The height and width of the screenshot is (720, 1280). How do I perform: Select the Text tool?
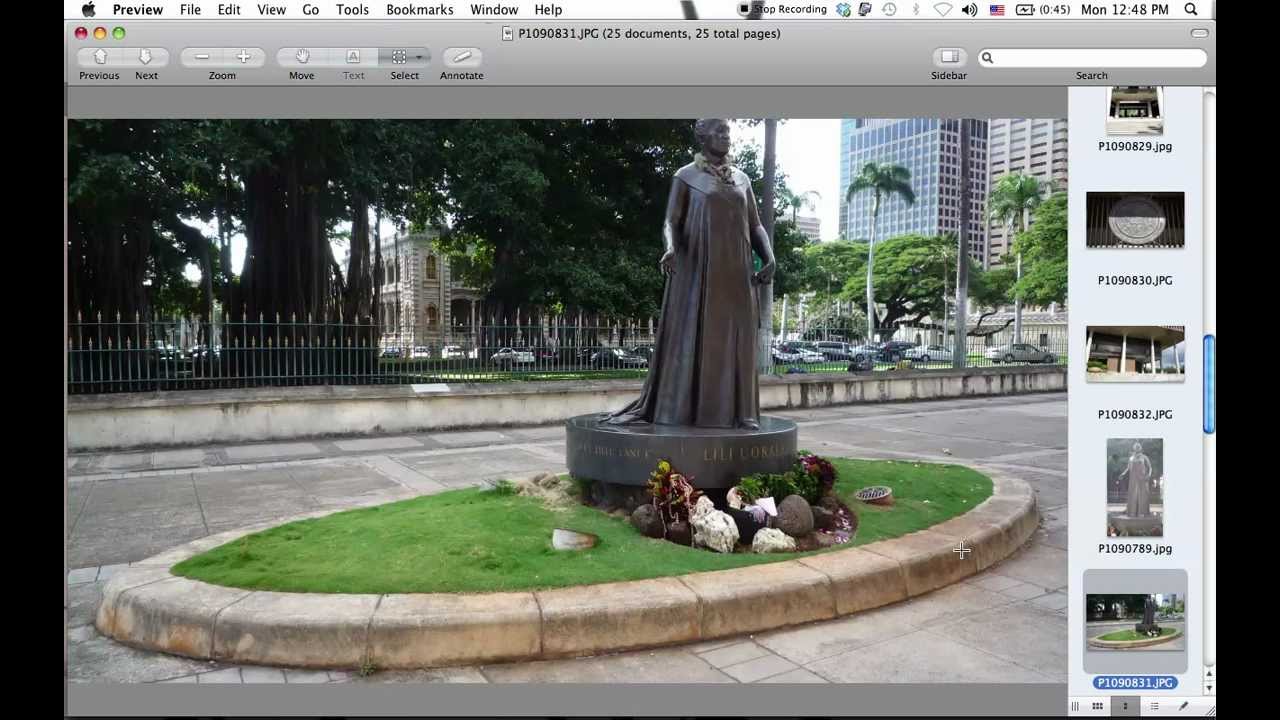pyautogui.click(x=353, y=57)
